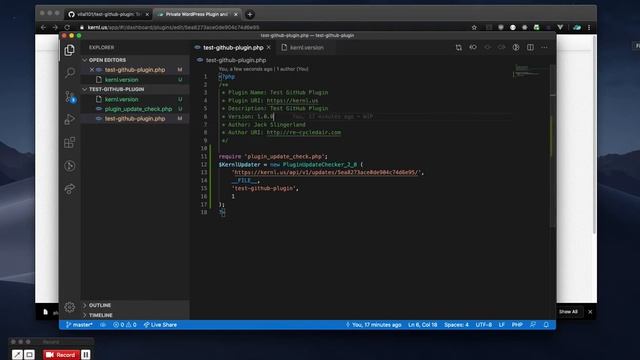
Task: Open the Run and Debug view
Action: coord(70,120)
